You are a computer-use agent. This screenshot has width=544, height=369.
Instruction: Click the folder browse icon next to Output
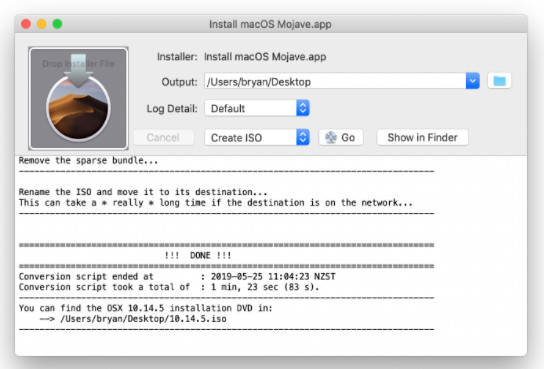(x=499, y=81)
